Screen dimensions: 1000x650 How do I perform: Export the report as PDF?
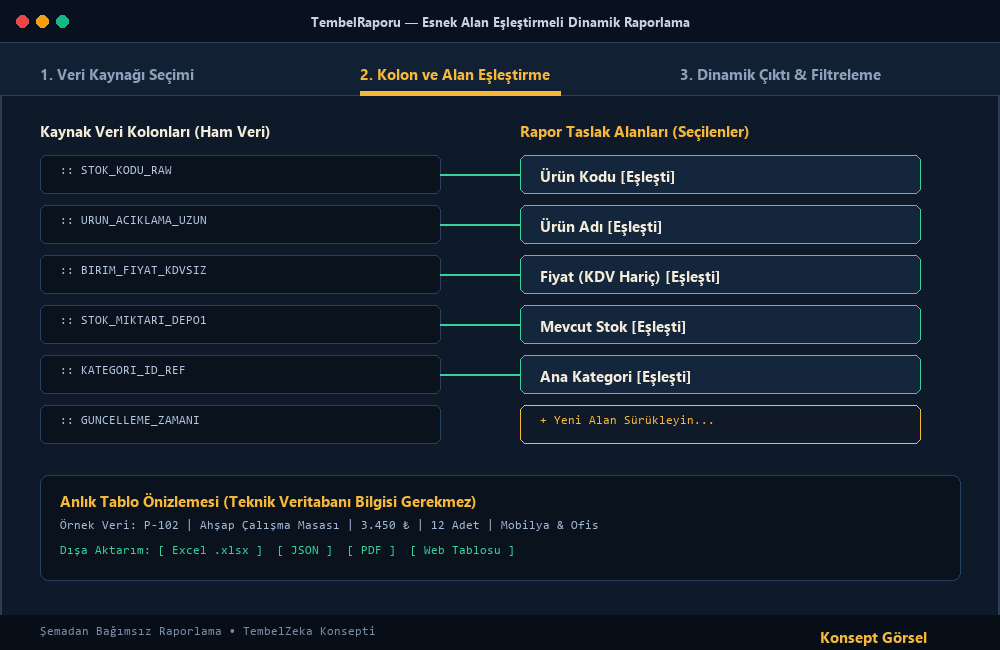(371, 550)
